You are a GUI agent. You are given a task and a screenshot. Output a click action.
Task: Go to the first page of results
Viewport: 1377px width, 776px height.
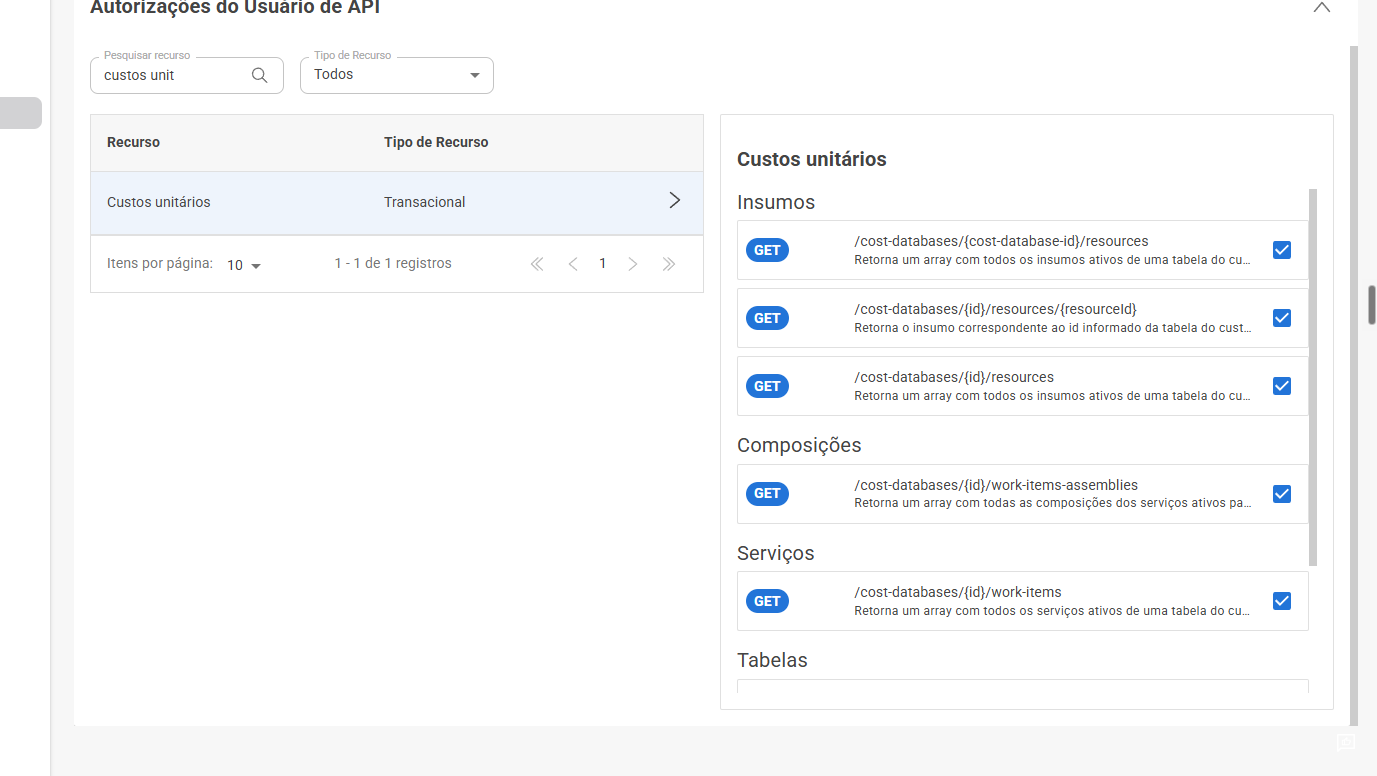pos(537,264)
